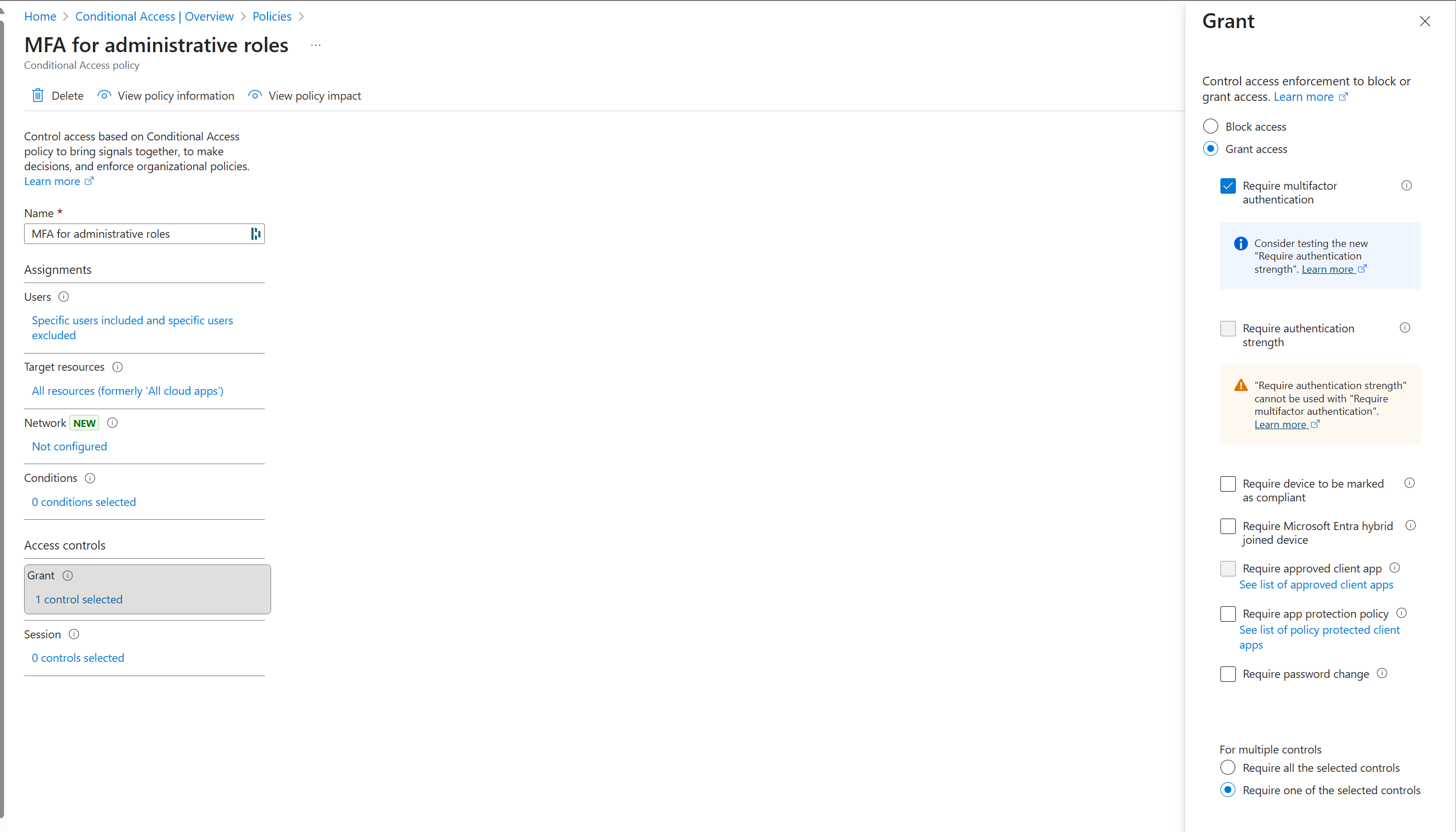Click the View policy information eye icon
The image size is (1456, 832).
point(104,96)
